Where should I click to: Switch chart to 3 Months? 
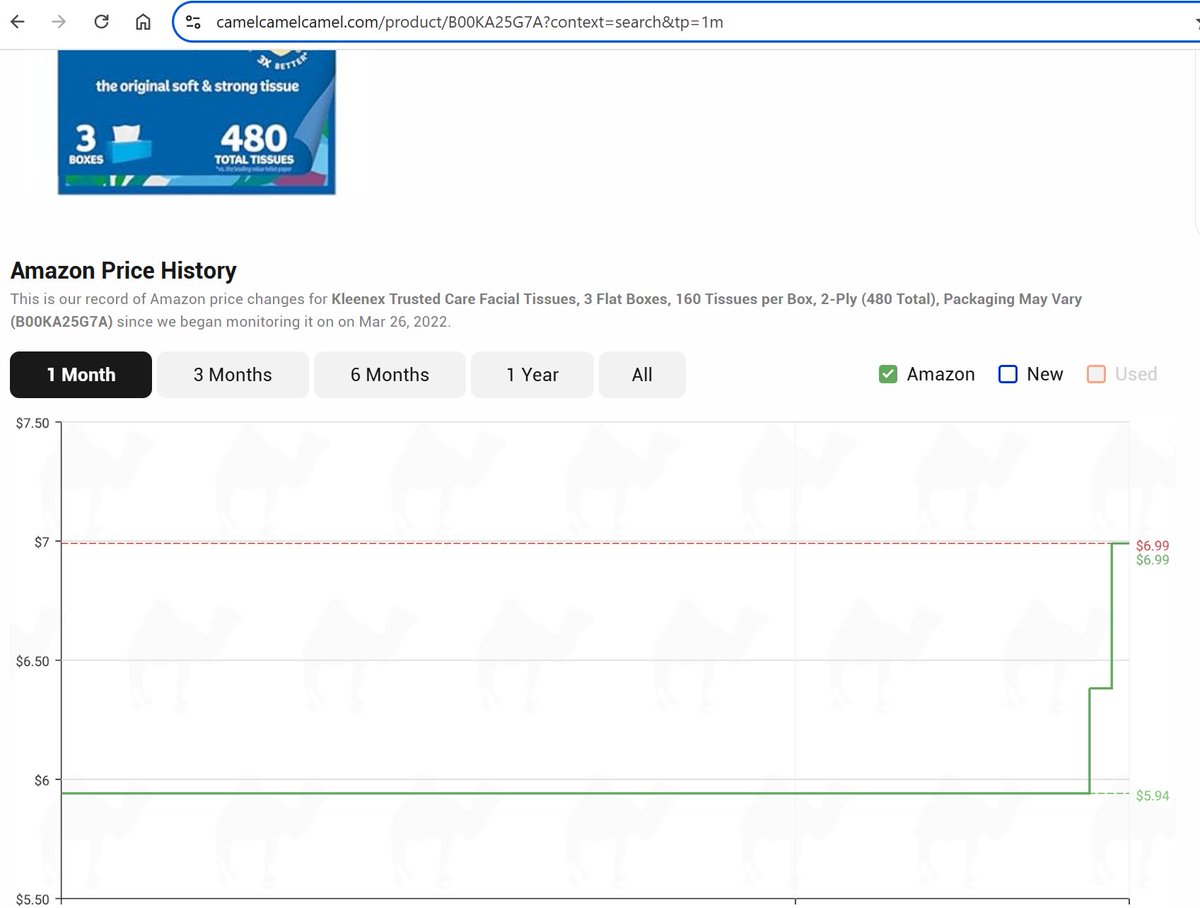point(233,375)
